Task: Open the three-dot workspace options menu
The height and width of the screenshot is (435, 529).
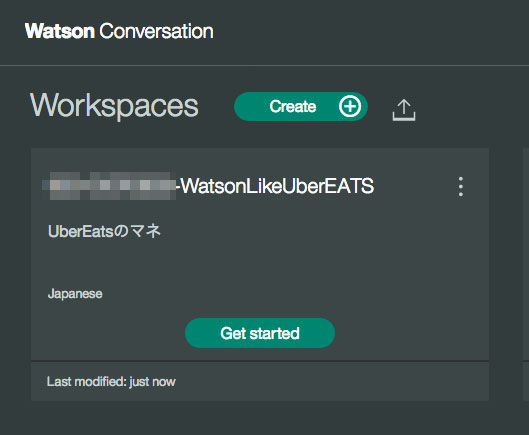Action: (x=461, y=187)
